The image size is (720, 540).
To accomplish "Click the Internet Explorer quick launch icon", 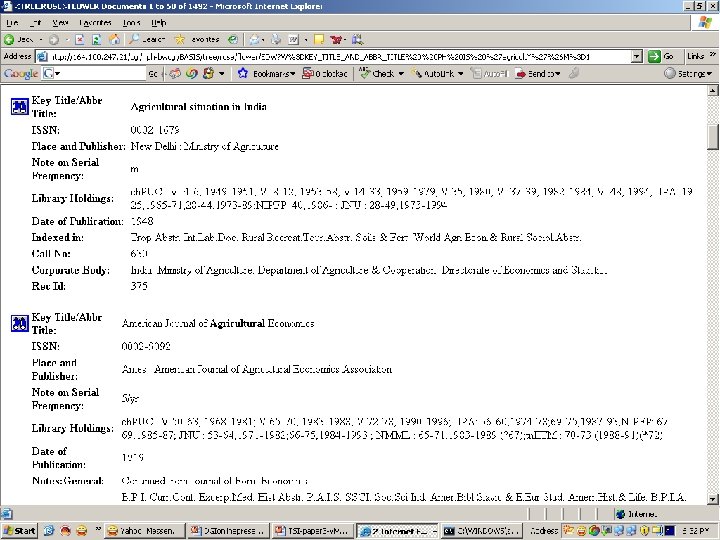I will point(49,531).
